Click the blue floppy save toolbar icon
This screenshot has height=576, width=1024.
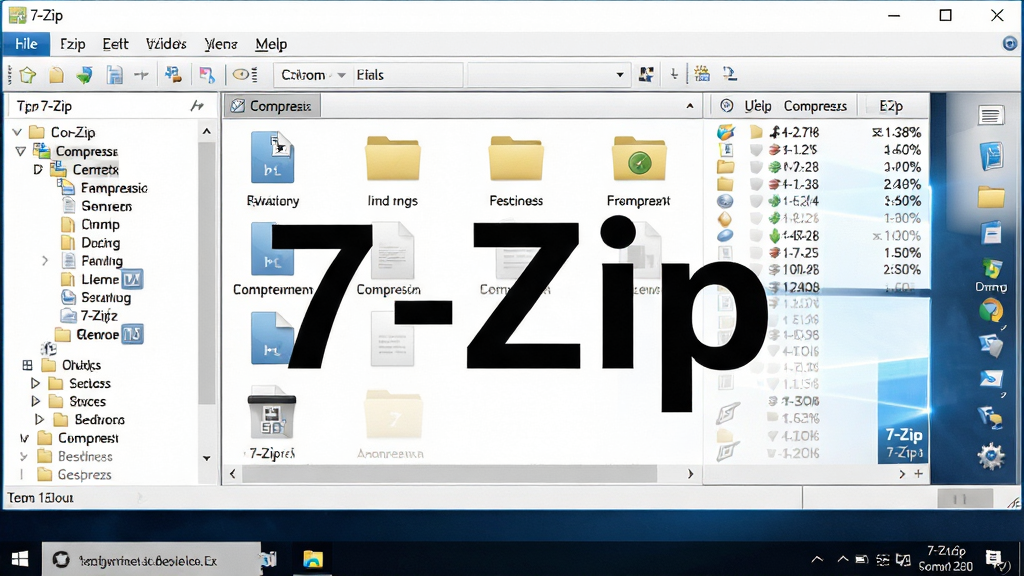point(114,75)
